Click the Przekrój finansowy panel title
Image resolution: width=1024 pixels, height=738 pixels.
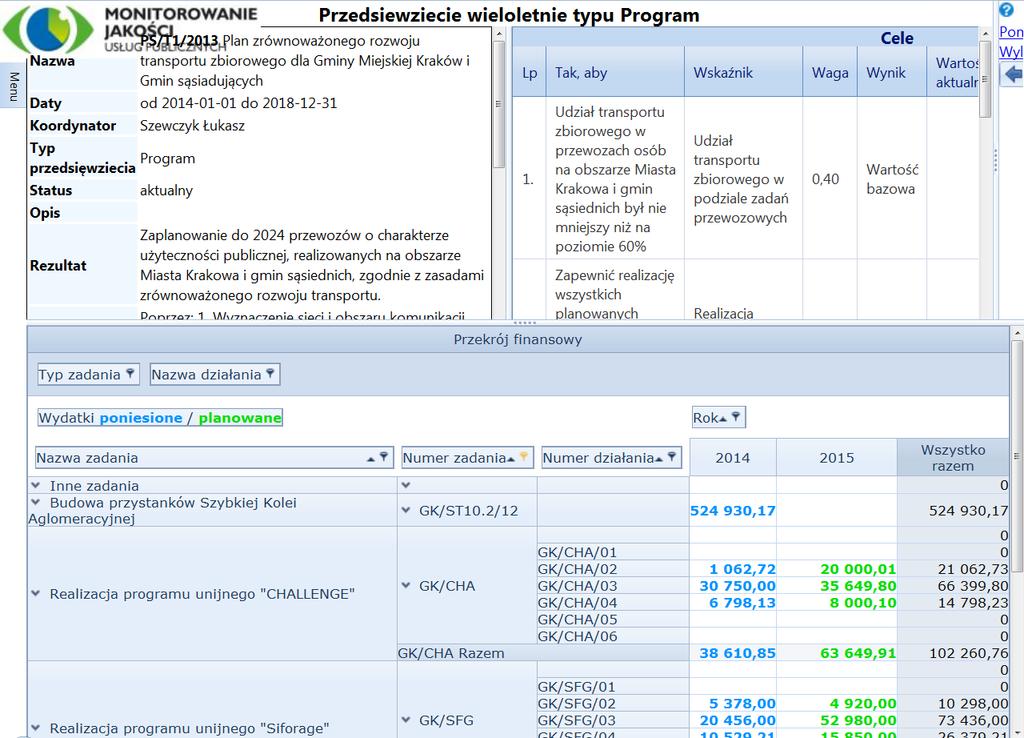[518, 340]
